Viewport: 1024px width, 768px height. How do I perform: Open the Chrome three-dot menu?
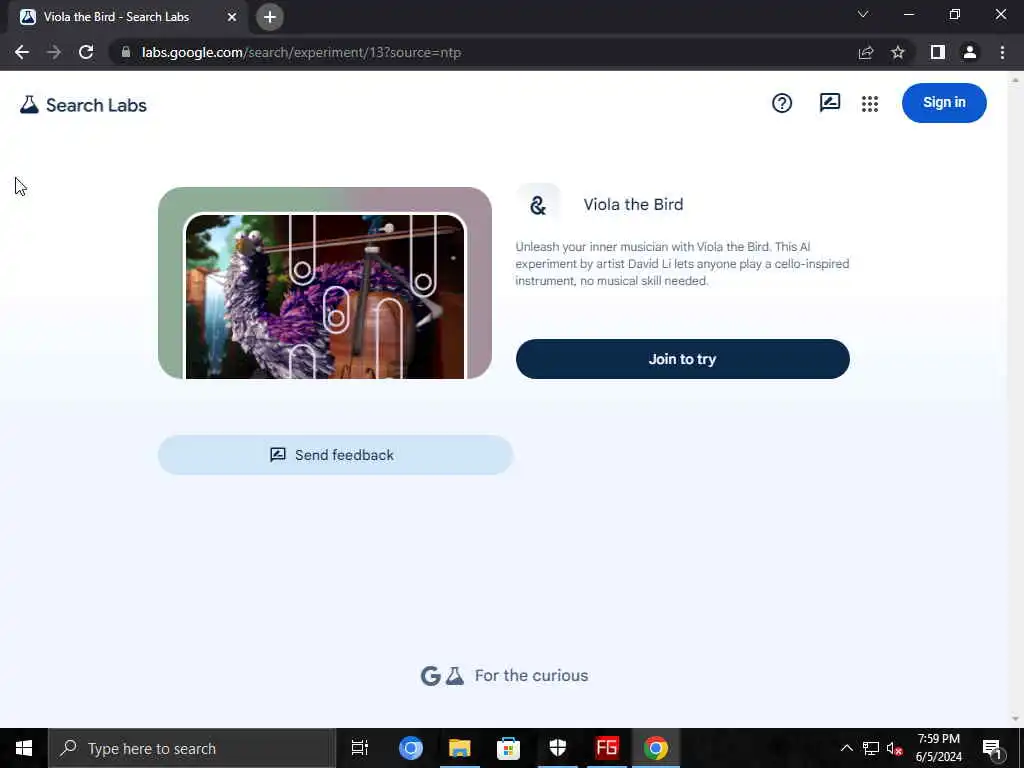coord(1002,52)
